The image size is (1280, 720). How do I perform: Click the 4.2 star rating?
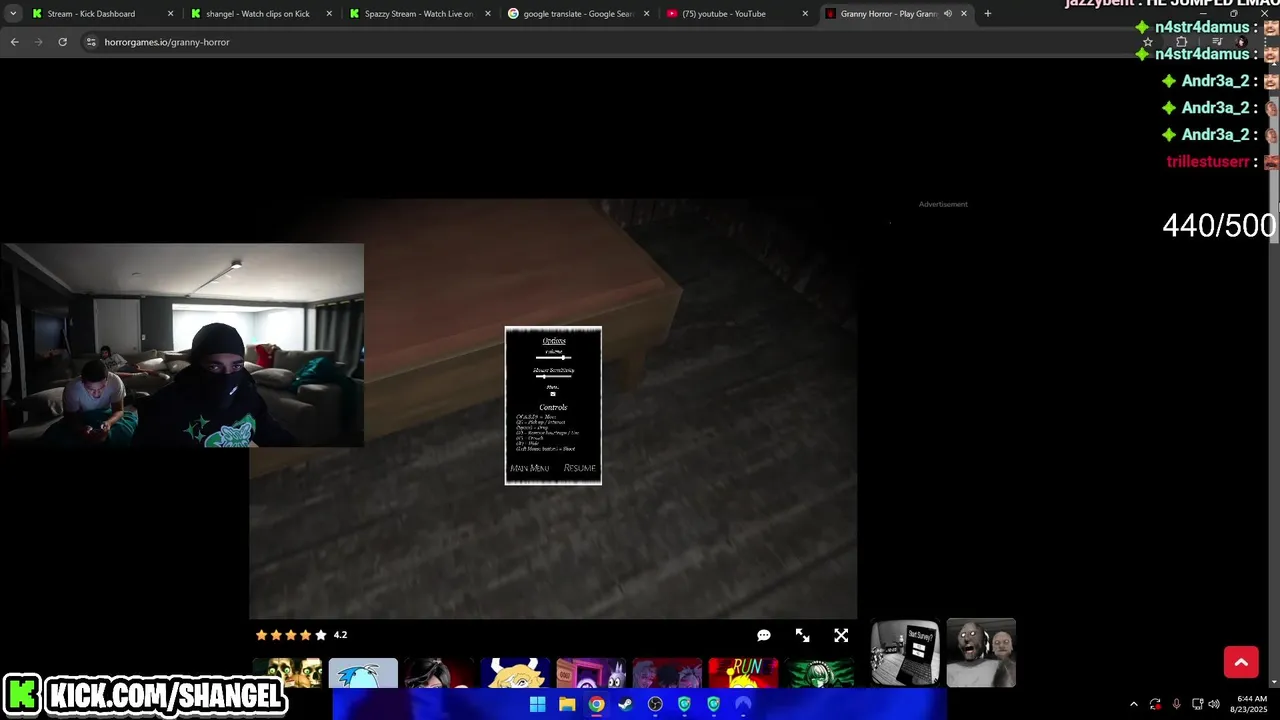(301, 635)
